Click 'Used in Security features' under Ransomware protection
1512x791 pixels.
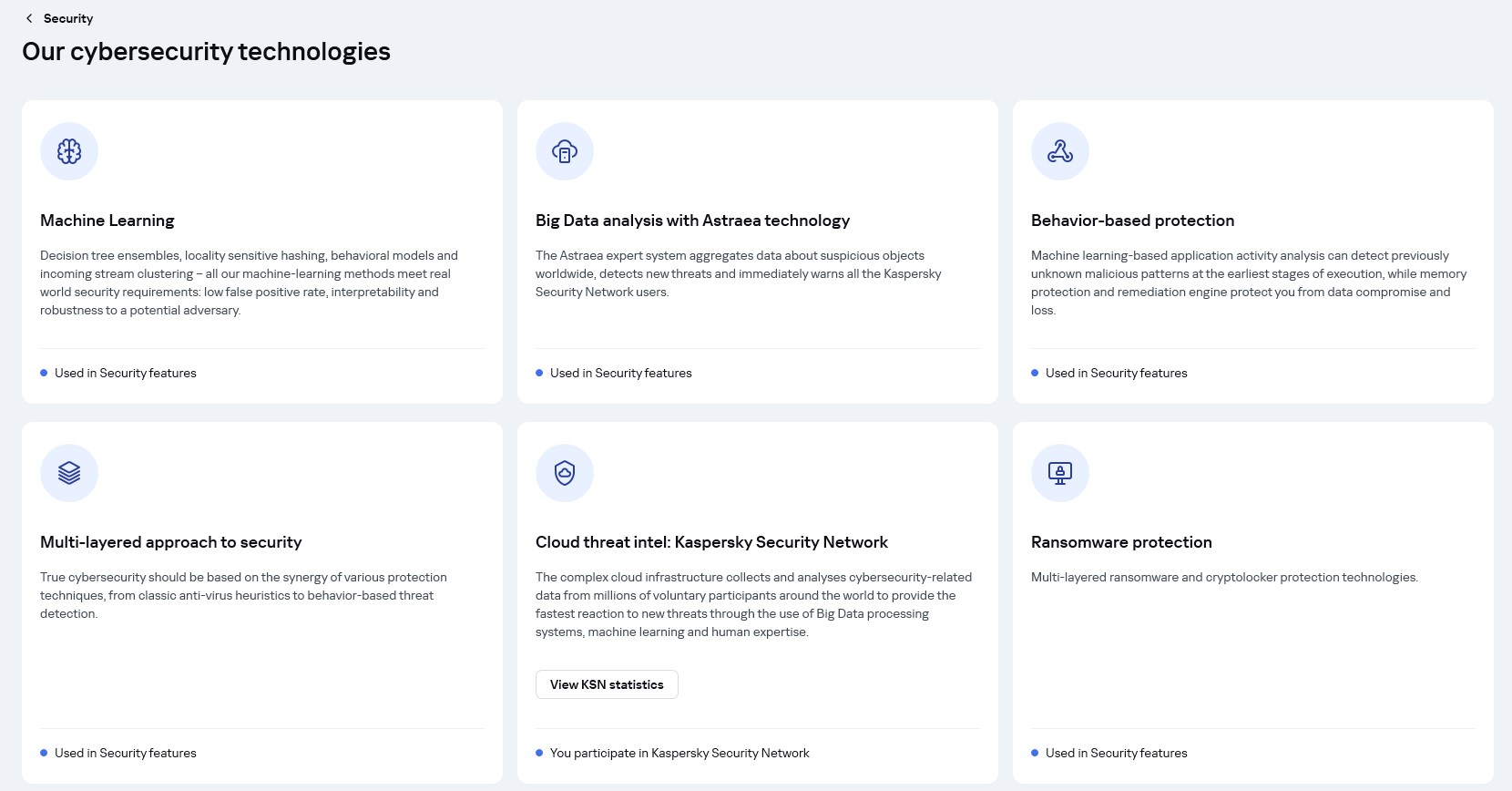click(1116, 753)
